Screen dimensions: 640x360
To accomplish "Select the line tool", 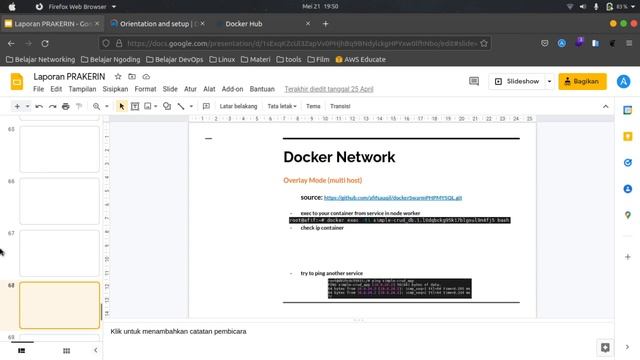I will (x=181, y=106).
